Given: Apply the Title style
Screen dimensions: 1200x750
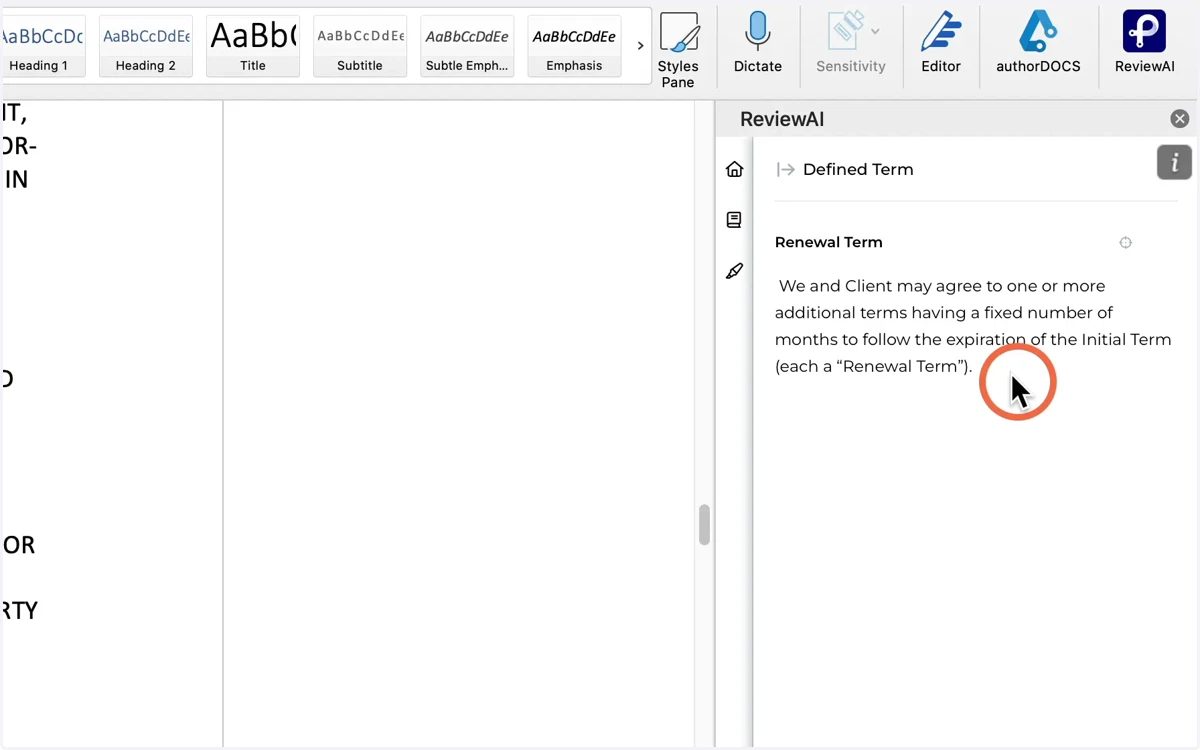Looking at the screenshot, I should click(253, 46).
